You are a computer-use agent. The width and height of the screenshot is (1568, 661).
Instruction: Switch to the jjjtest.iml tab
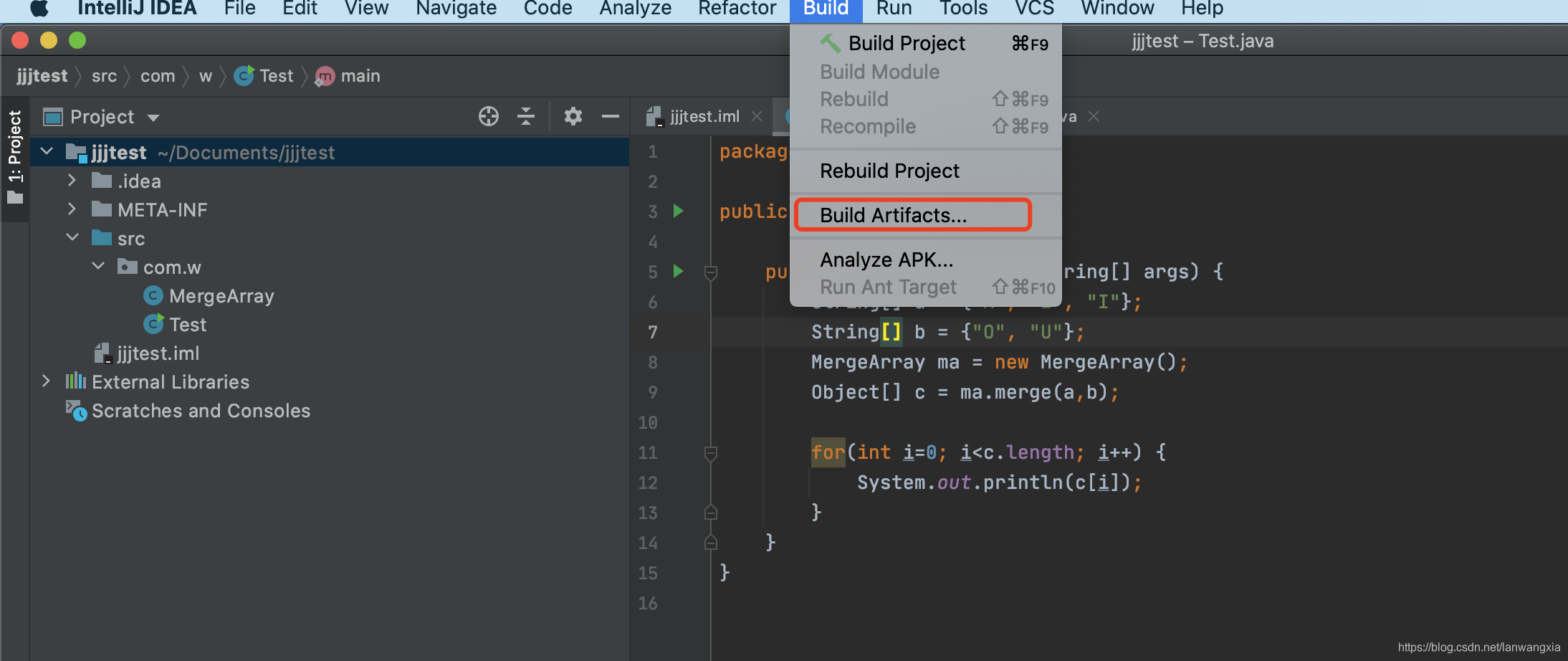click(x=704, y=116)
